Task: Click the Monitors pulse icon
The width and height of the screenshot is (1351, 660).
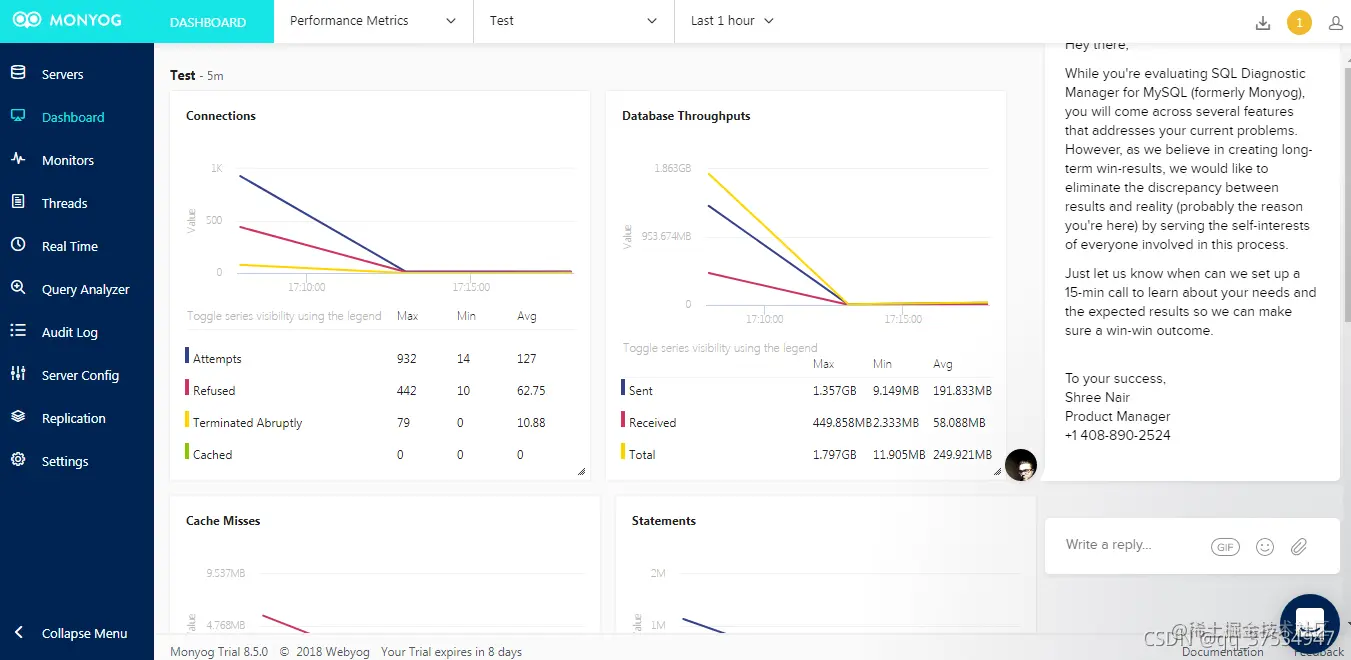Action: coord(18,158)
